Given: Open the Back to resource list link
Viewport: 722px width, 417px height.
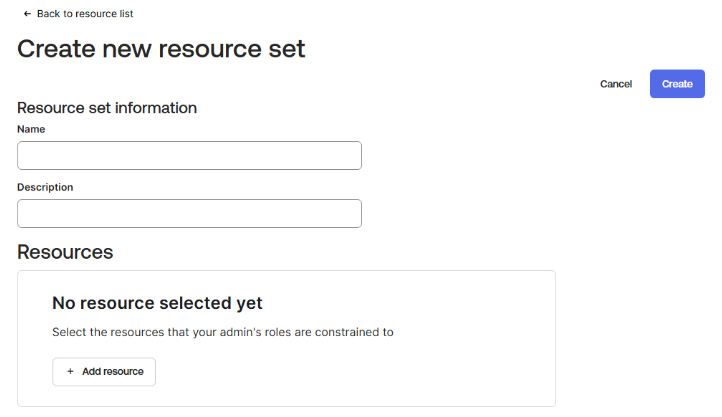Looking at the screenshot, I should 78,14.
